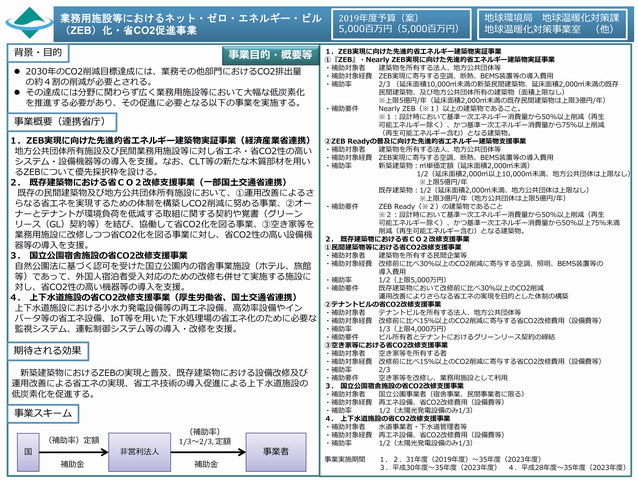Click right heading '②テナントビルの省CO2改修支援事業'
Viewport: 638px width, 481px height.
(x=383, y=304)
